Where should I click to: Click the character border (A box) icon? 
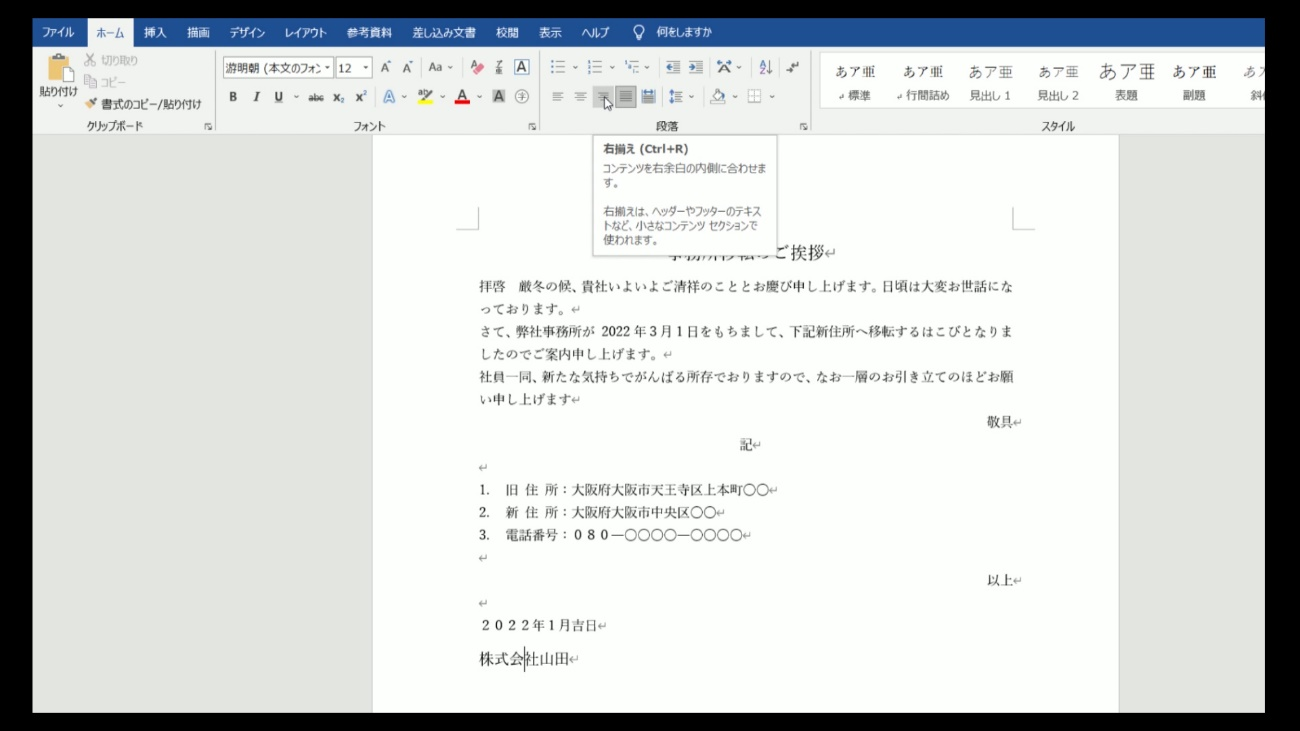[x=521, y=68]
